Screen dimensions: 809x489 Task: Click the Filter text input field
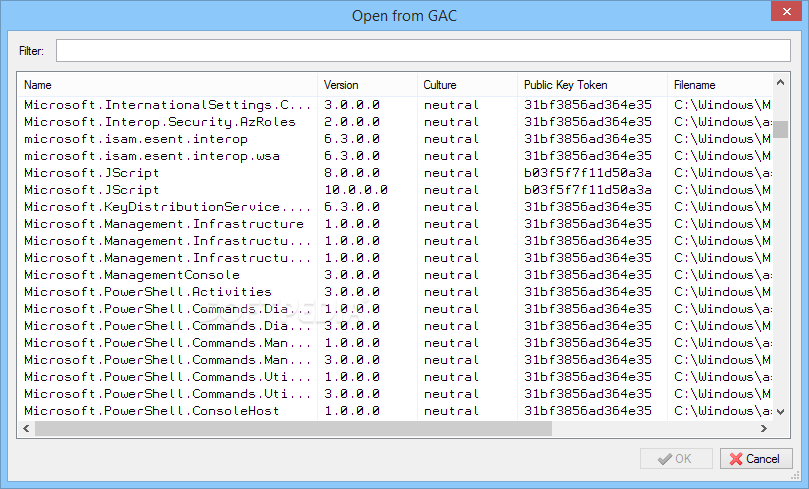click(423, 51)
